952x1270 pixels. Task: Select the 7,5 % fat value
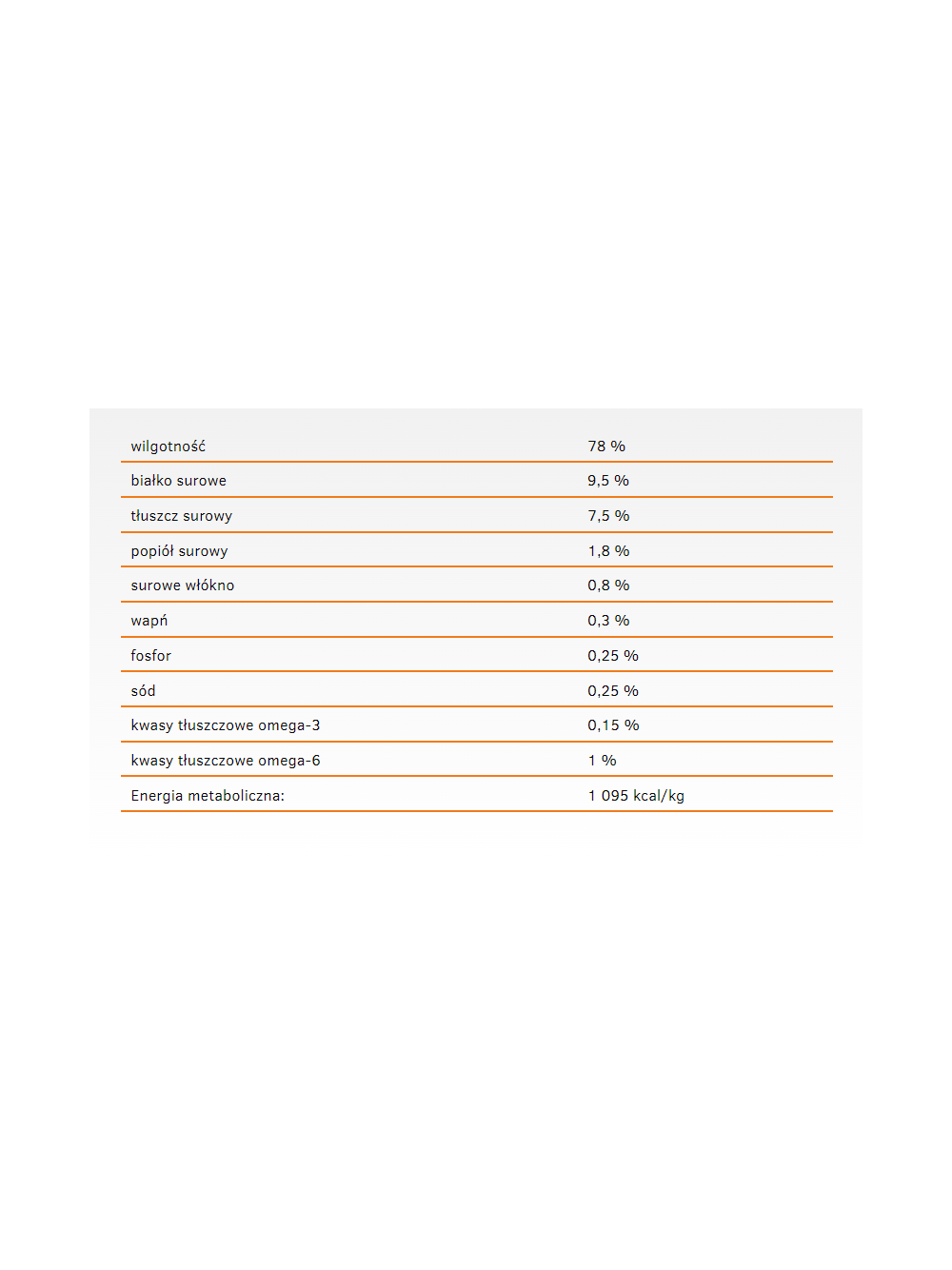(608, 516)
